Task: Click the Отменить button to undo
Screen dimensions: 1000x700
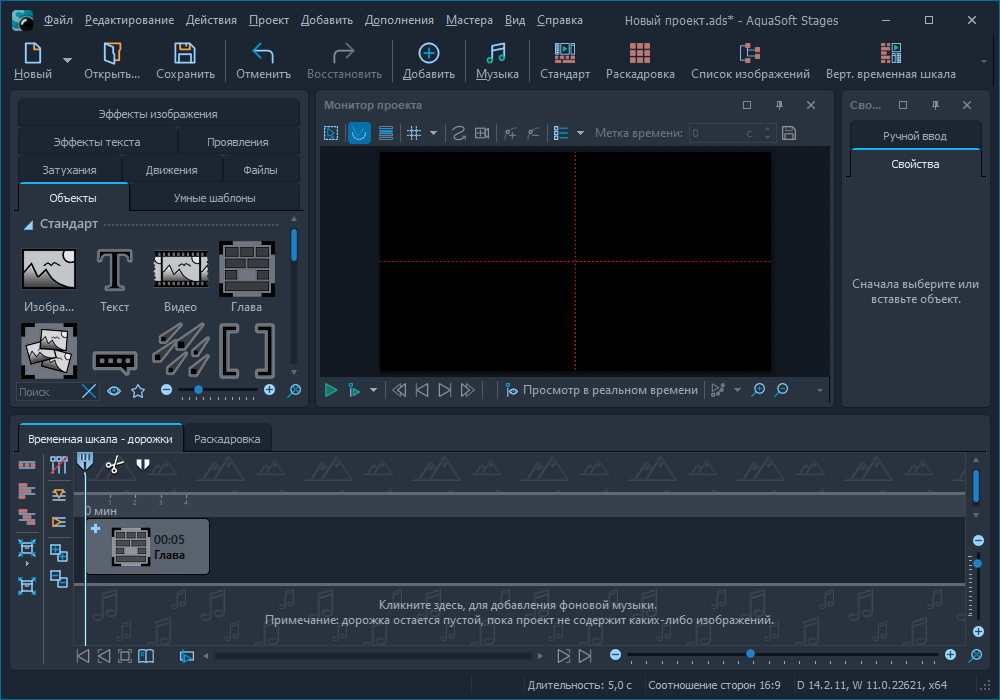Action: coord(263,60)
